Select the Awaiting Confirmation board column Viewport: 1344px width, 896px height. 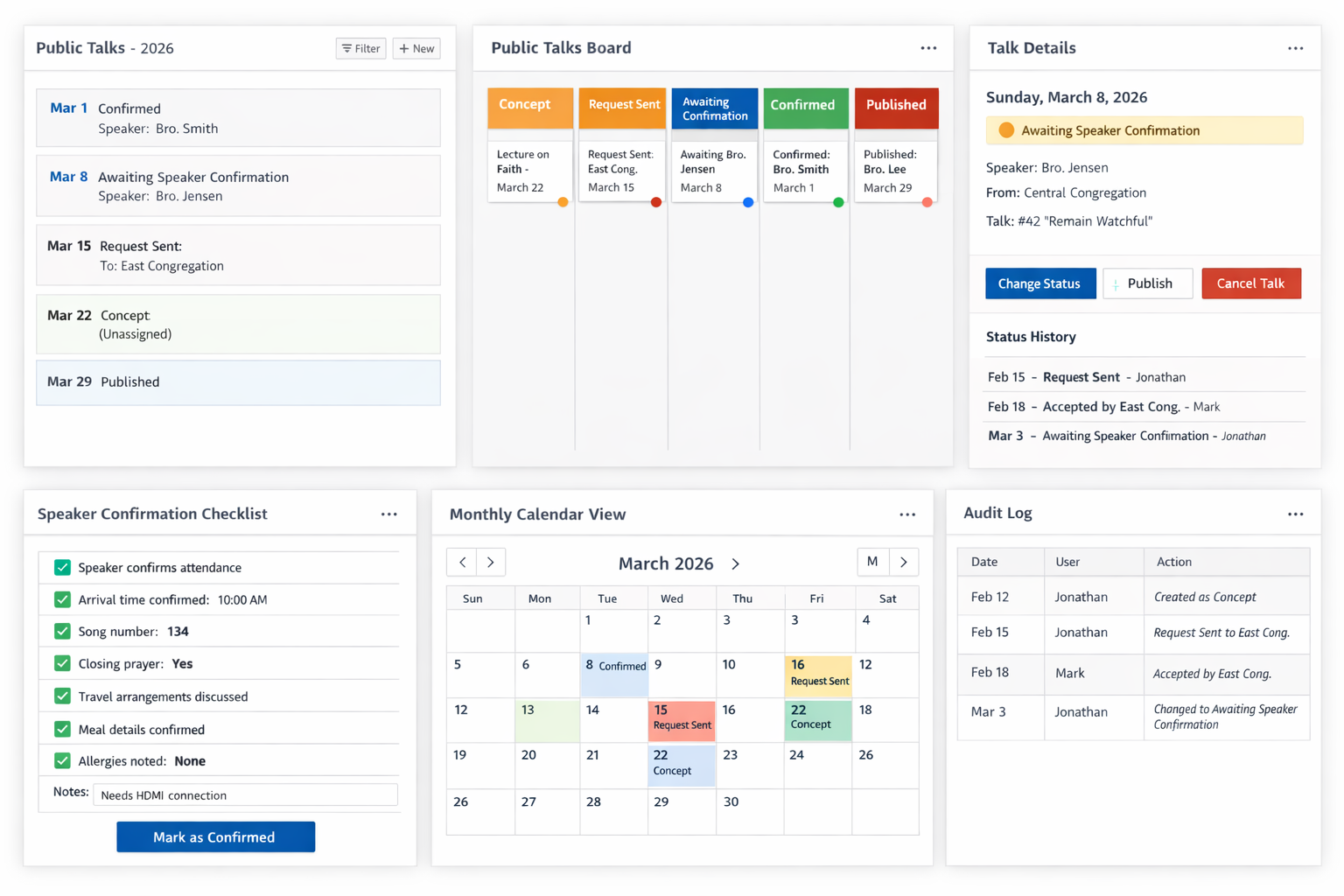coord(714,108)
